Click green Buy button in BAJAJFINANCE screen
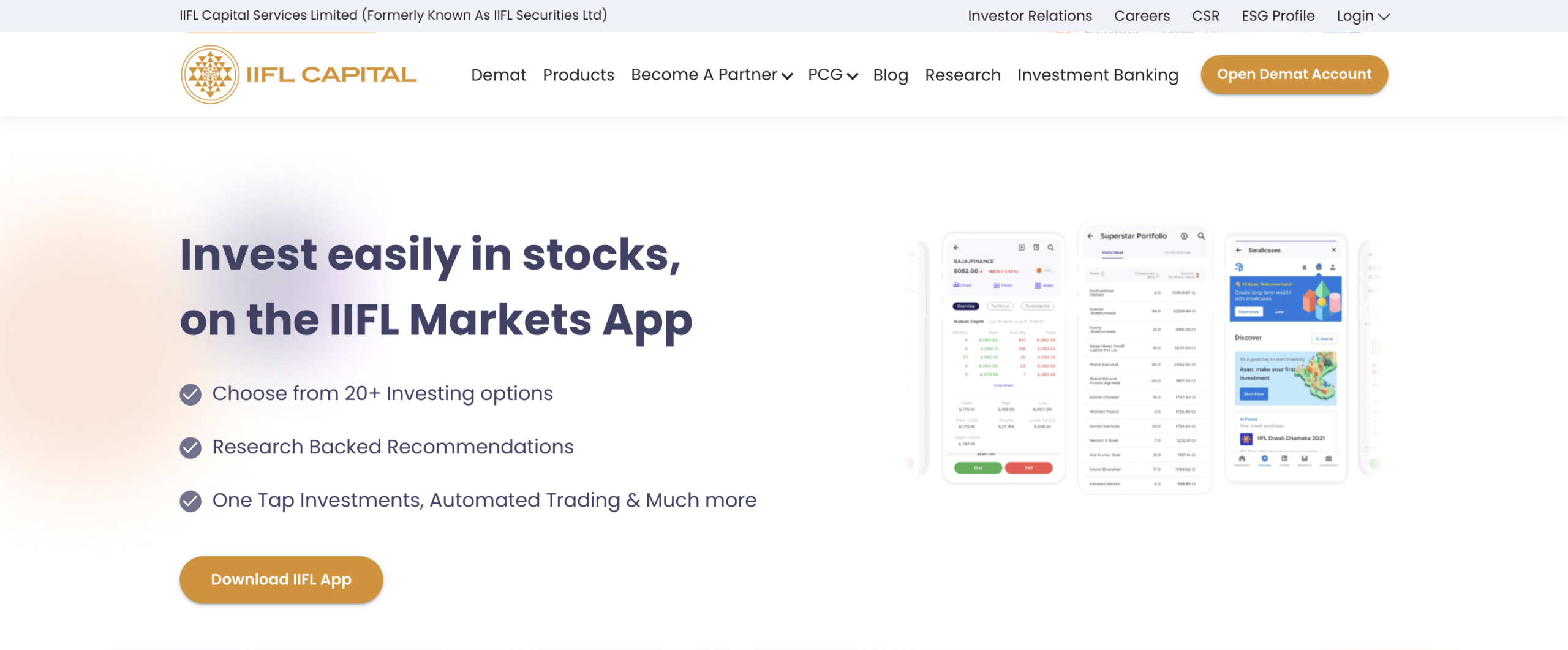Image resolution: width=1568 pixels, height=650 pixels. coord(978,468)
